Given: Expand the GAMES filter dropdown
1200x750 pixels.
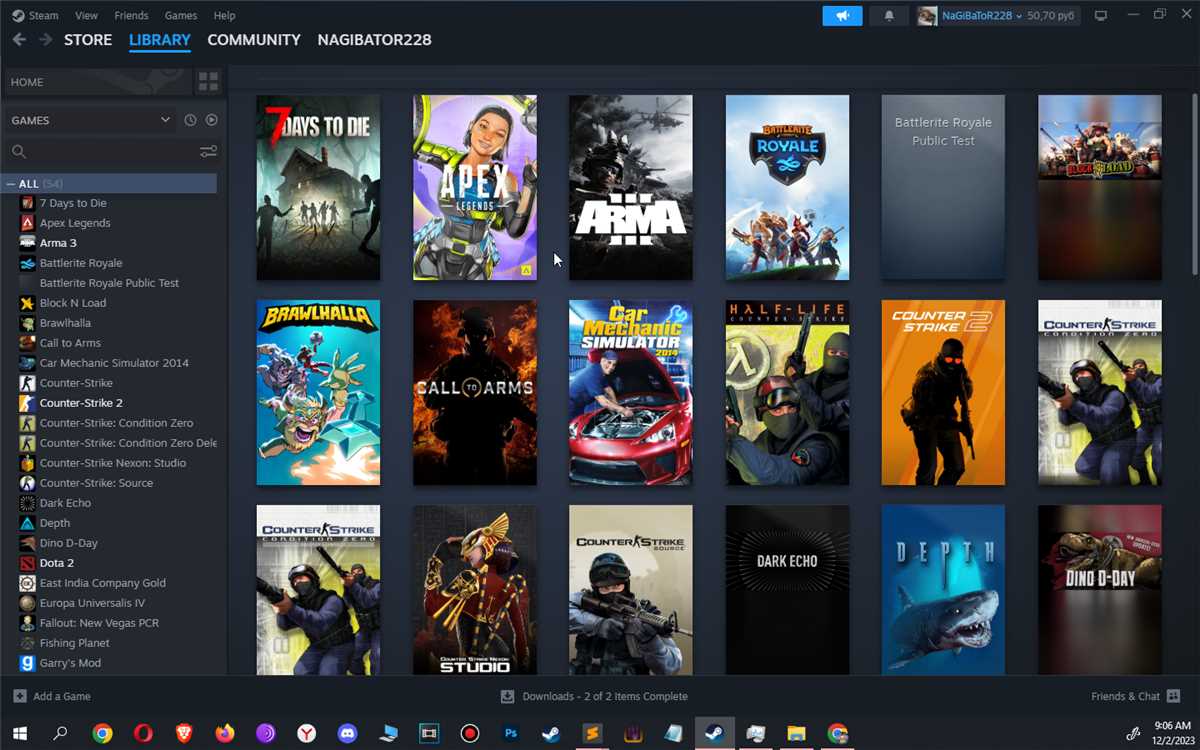Looking at the screenshot, I should tap(165, 120).
